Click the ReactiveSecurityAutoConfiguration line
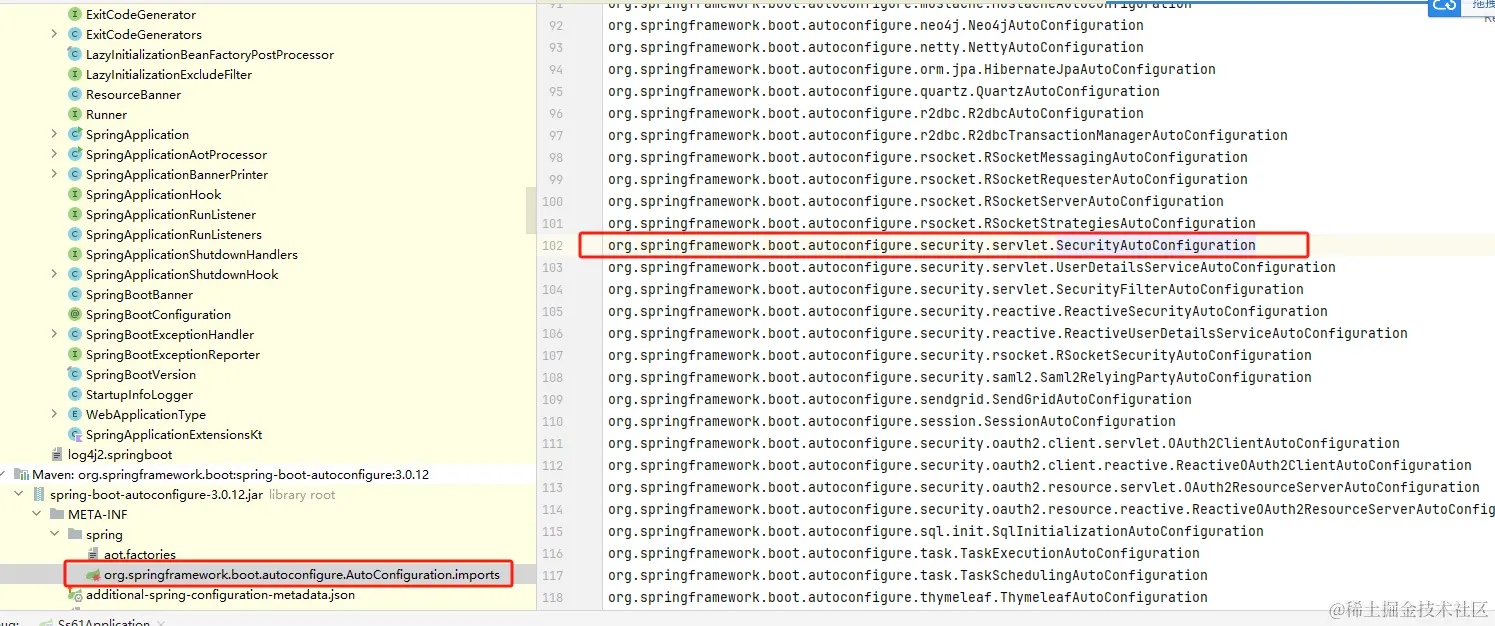 [x=968, y=311]
